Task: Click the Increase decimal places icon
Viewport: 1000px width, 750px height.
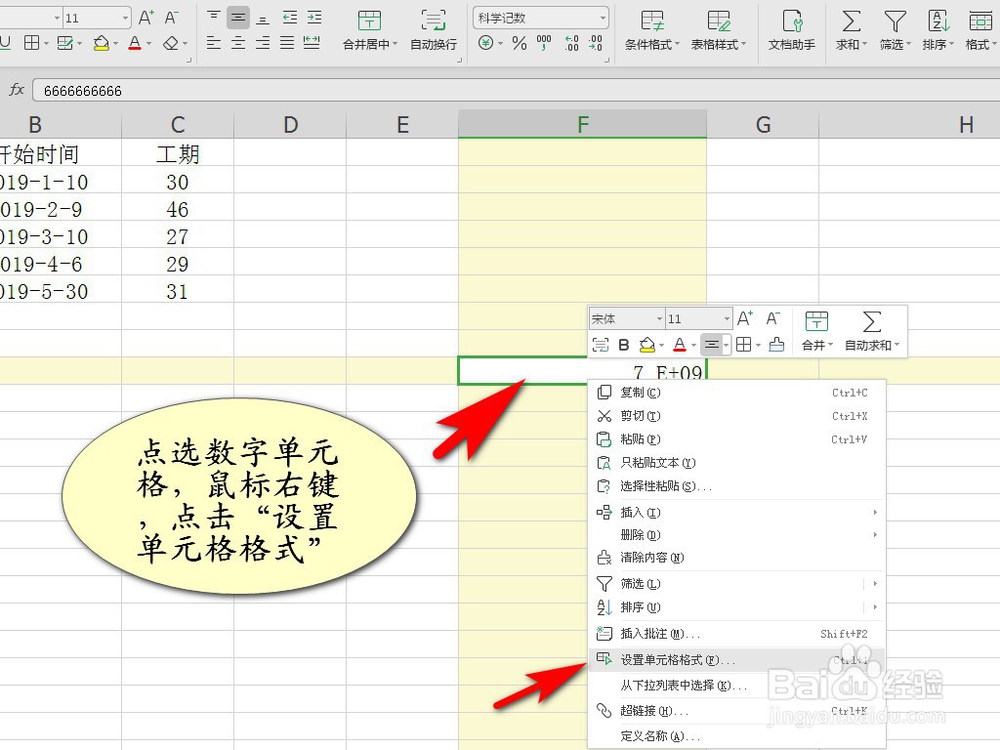Action: [569, 43]
